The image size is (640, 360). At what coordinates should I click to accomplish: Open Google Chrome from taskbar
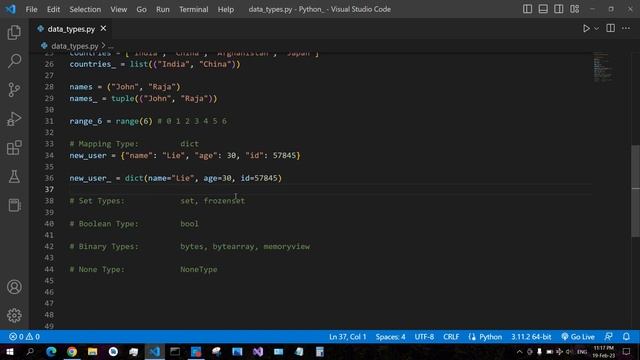[72, 351]
